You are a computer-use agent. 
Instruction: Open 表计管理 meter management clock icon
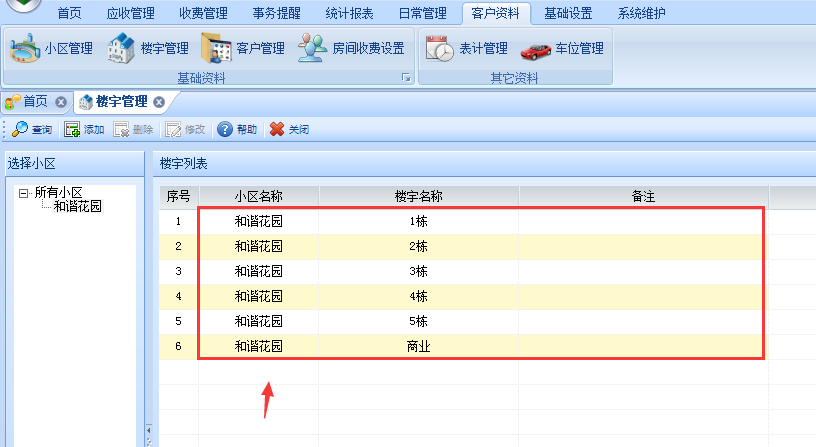pyautogui.click(x=440, y=48)
